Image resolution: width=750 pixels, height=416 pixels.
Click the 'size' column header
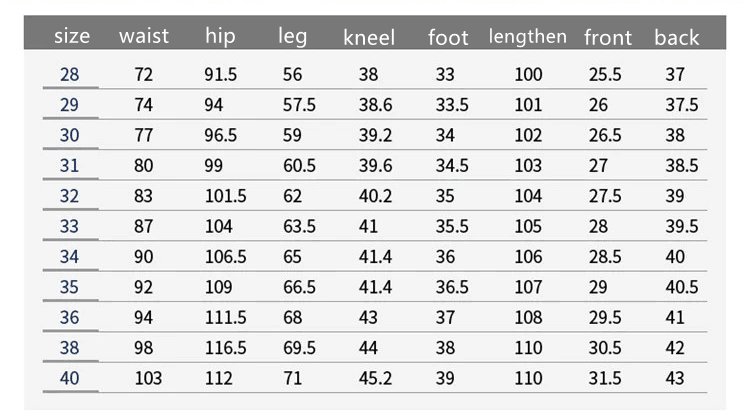(x=72, y=36)
